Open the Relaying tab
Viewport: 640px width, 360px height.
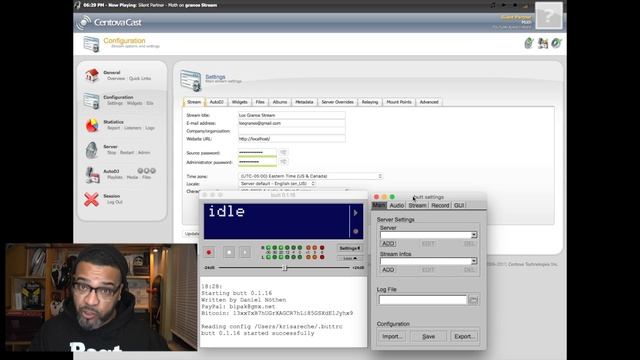tap(370, 102)
